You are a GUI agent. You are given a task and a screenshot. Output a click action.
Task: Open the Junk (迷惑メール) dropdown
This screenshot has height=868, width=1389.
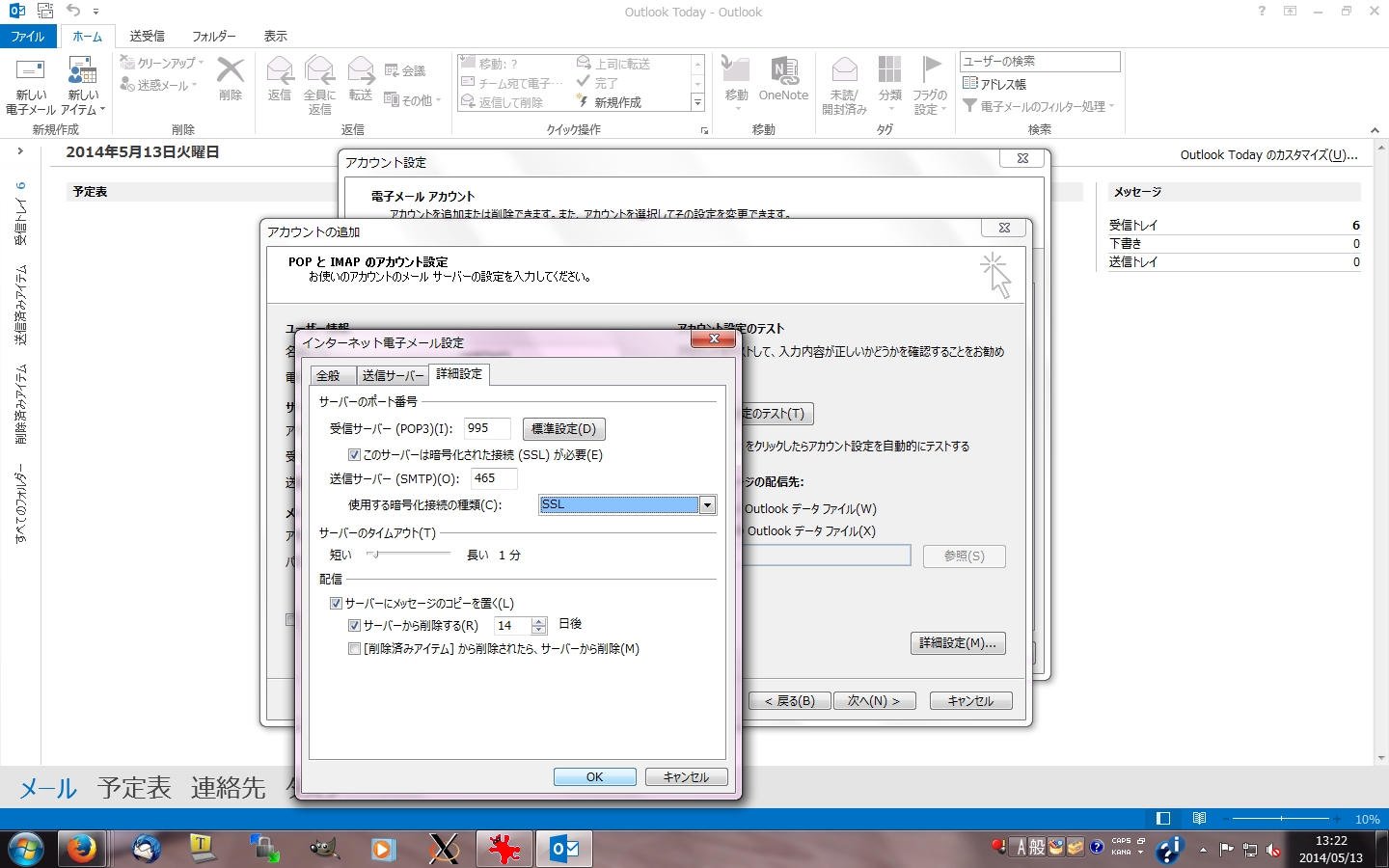point(159,85)
